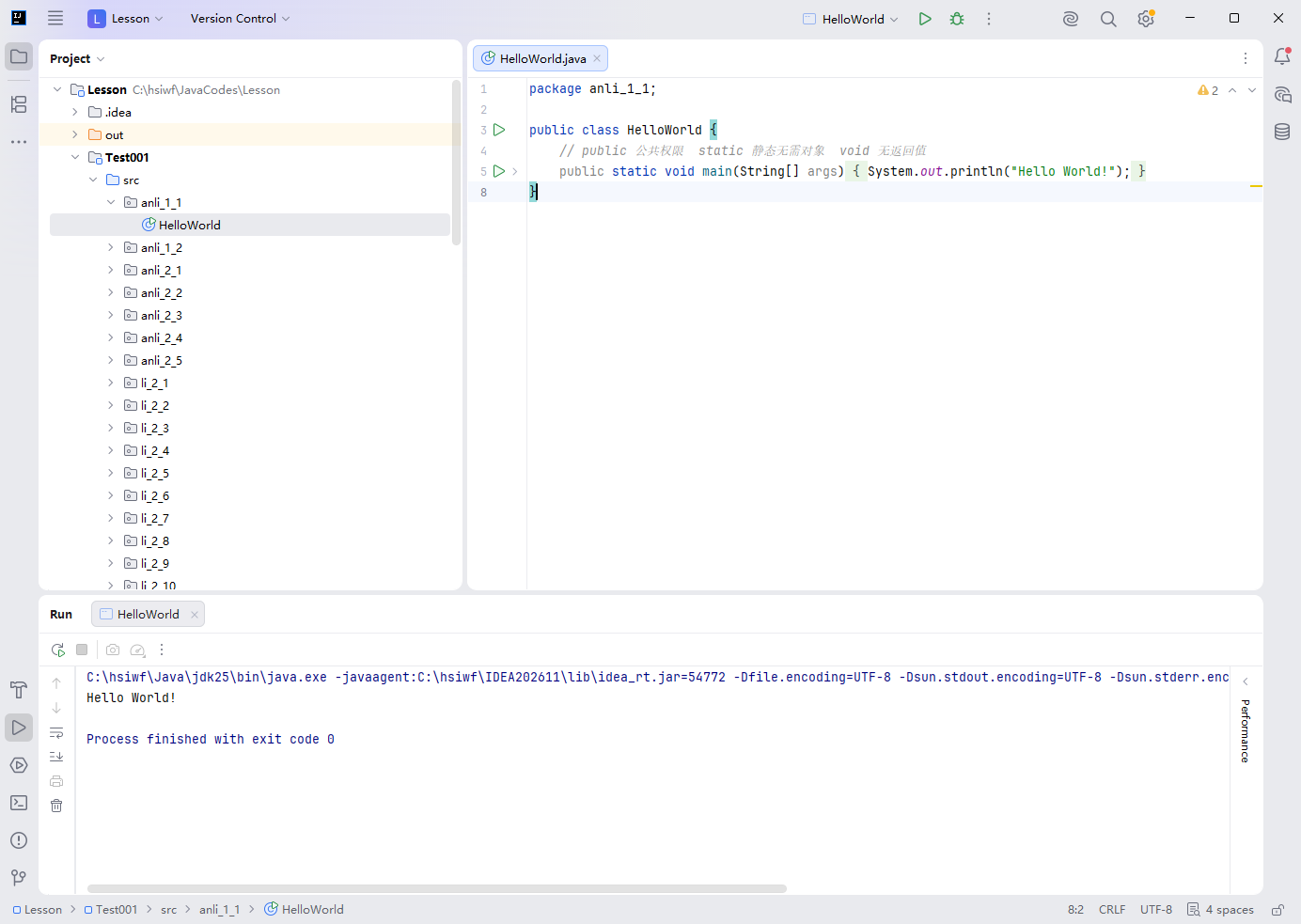Close the HelloWorld.java editor tab

click(x=597, y=58)
